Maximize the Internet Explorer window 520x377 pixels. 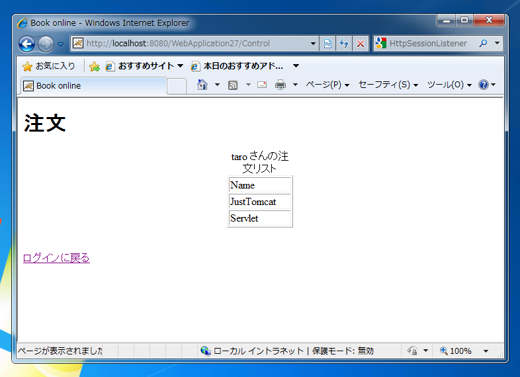[x=464, y=21]
